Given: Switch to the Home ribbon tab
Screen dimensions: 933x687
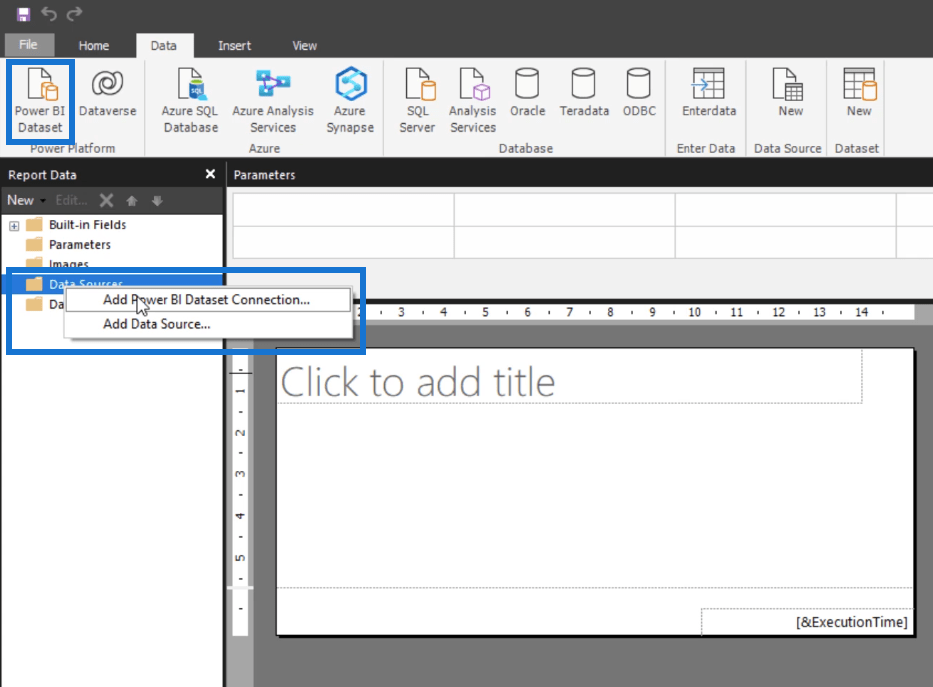Looking at the screenshot, I should pyautogui.click(x=93, y=45).
